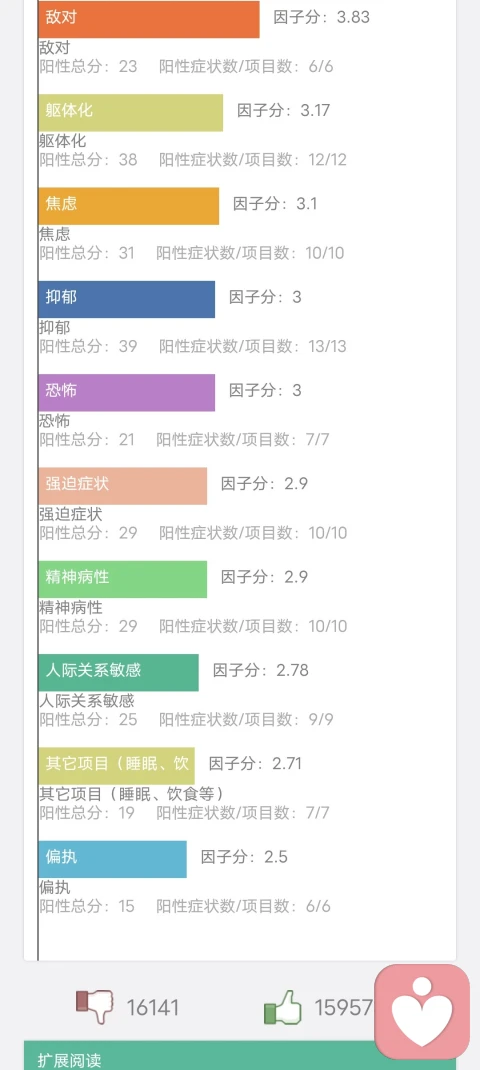Select the light blue 偏执 bar
Viewport: 480px width, 1070px height.
click(112, 859)
